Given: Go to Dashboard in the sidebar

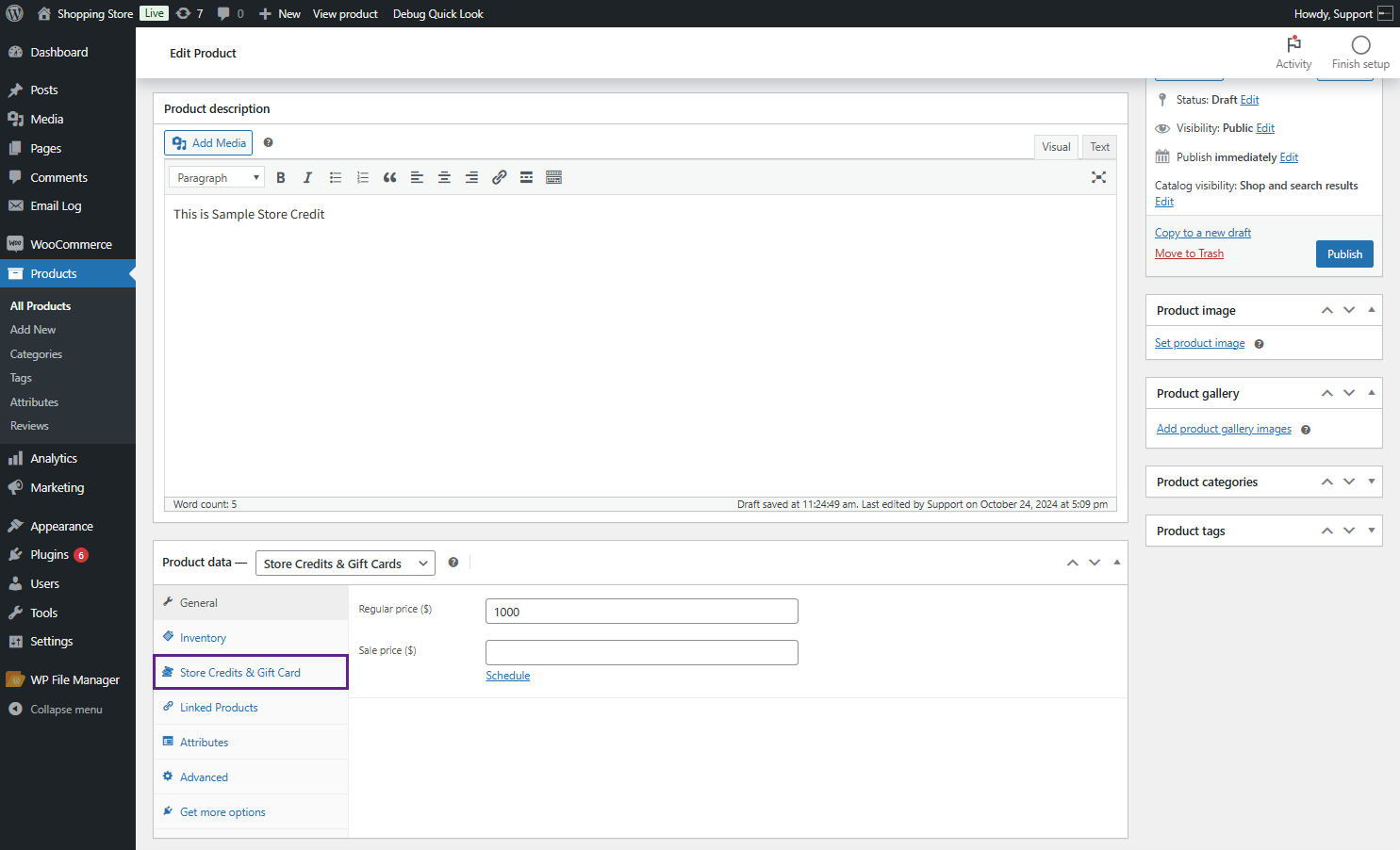Looking at the screenshot, I should (x=68, y=52).
